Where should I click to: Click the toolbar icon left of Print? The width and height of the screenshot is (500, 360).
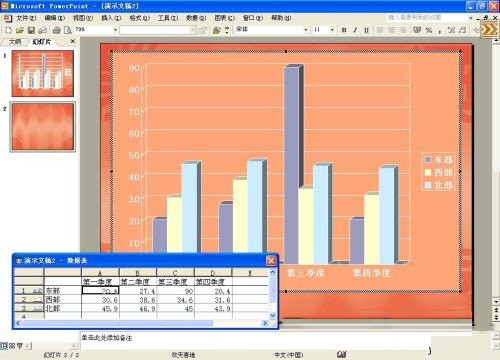pos(42,30)
